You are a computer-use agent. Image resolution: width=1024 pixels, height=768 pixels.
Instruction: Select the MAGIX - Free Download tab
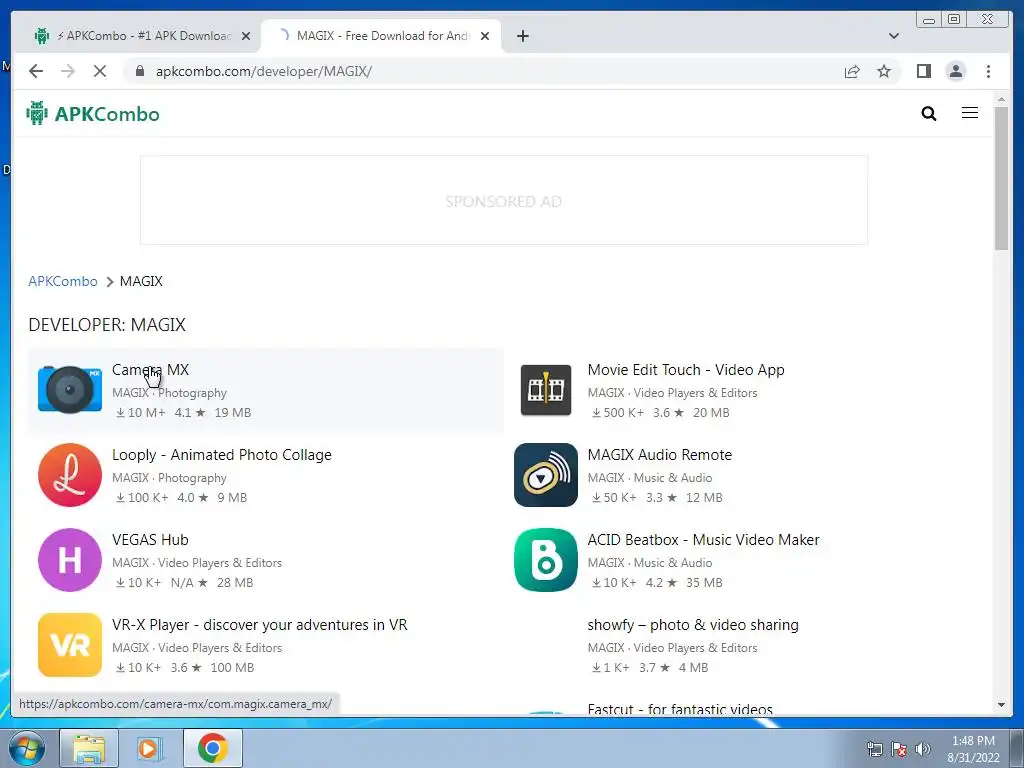(381, 36)
